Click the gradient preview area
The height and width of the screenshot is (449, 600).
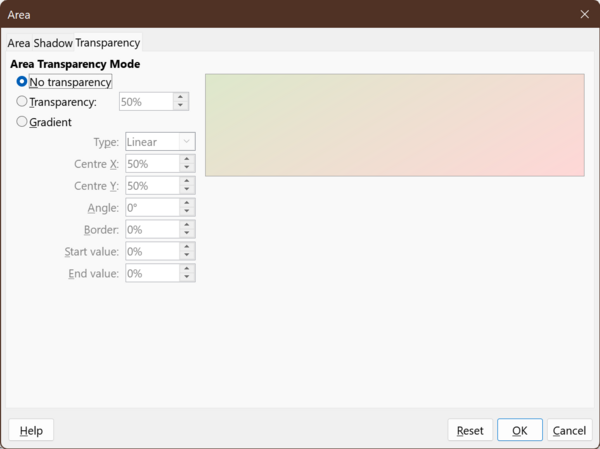click(394, 125)
